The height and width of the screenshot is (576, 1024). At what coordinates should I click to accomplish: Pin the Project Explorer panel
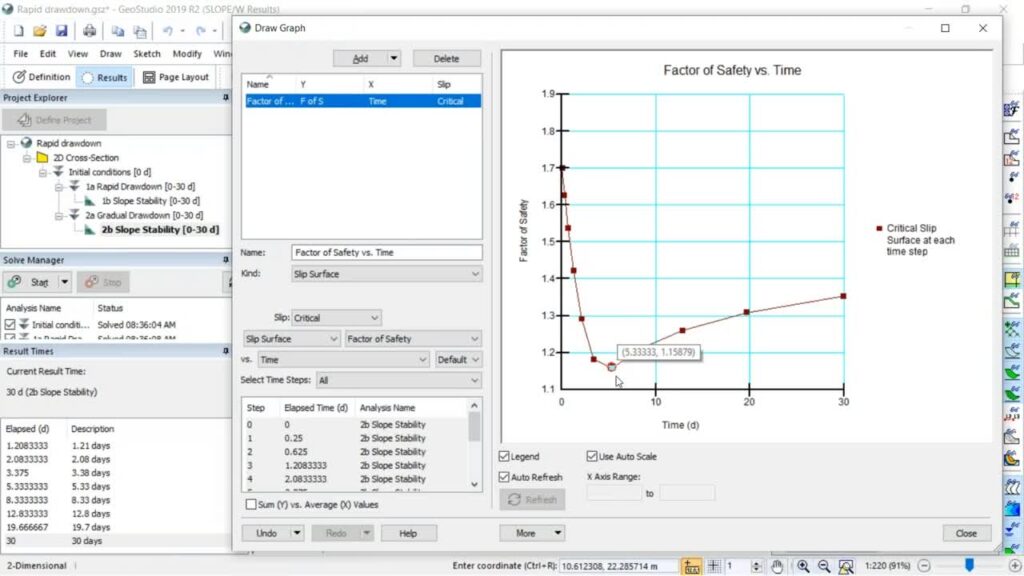(x=225, y=98)
